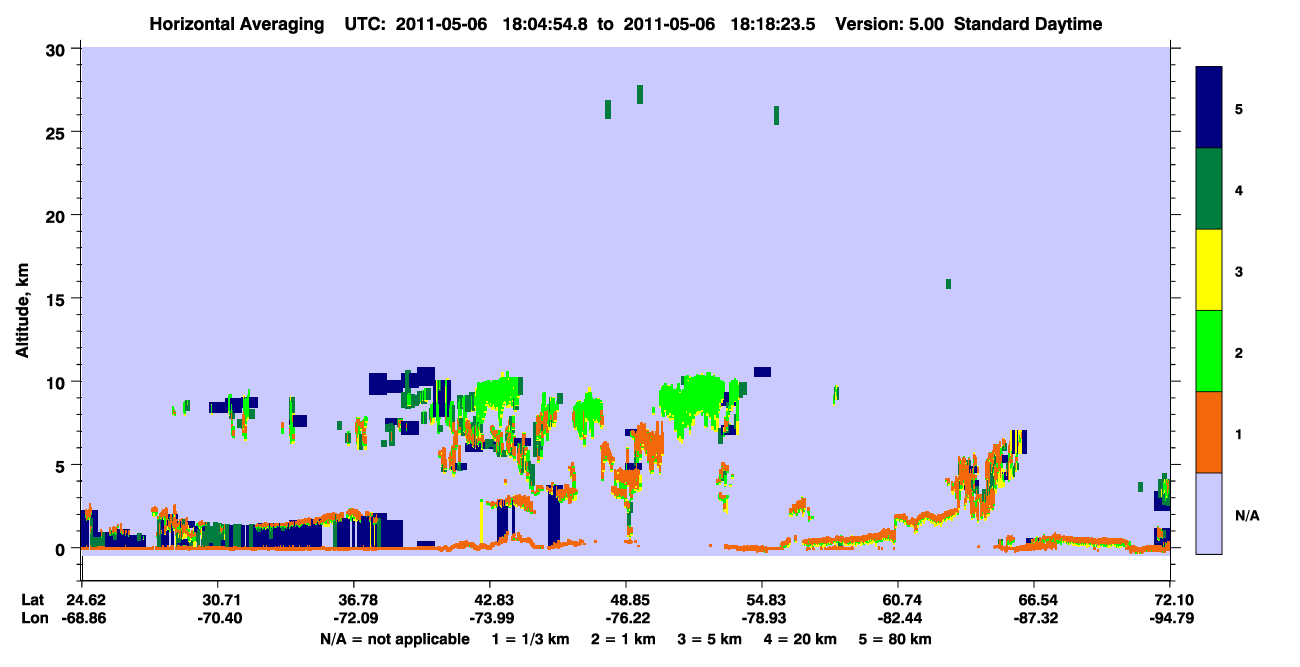Click the colorbar label '2'
The height and width of the screenshot is (667, 1300).
pos(1238,352)
